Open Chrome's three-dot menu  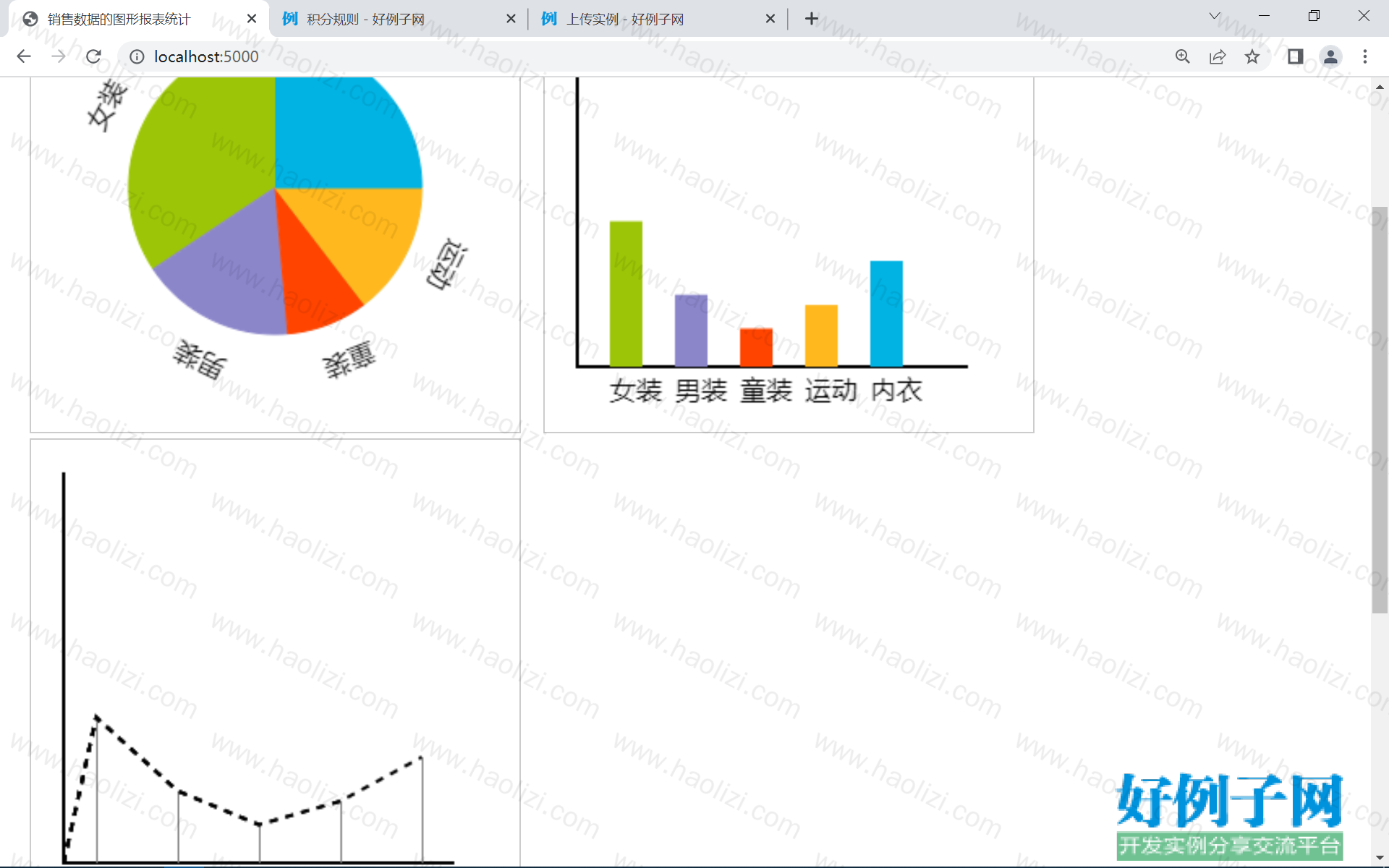pyautogui.click(x=1365, y=56)
